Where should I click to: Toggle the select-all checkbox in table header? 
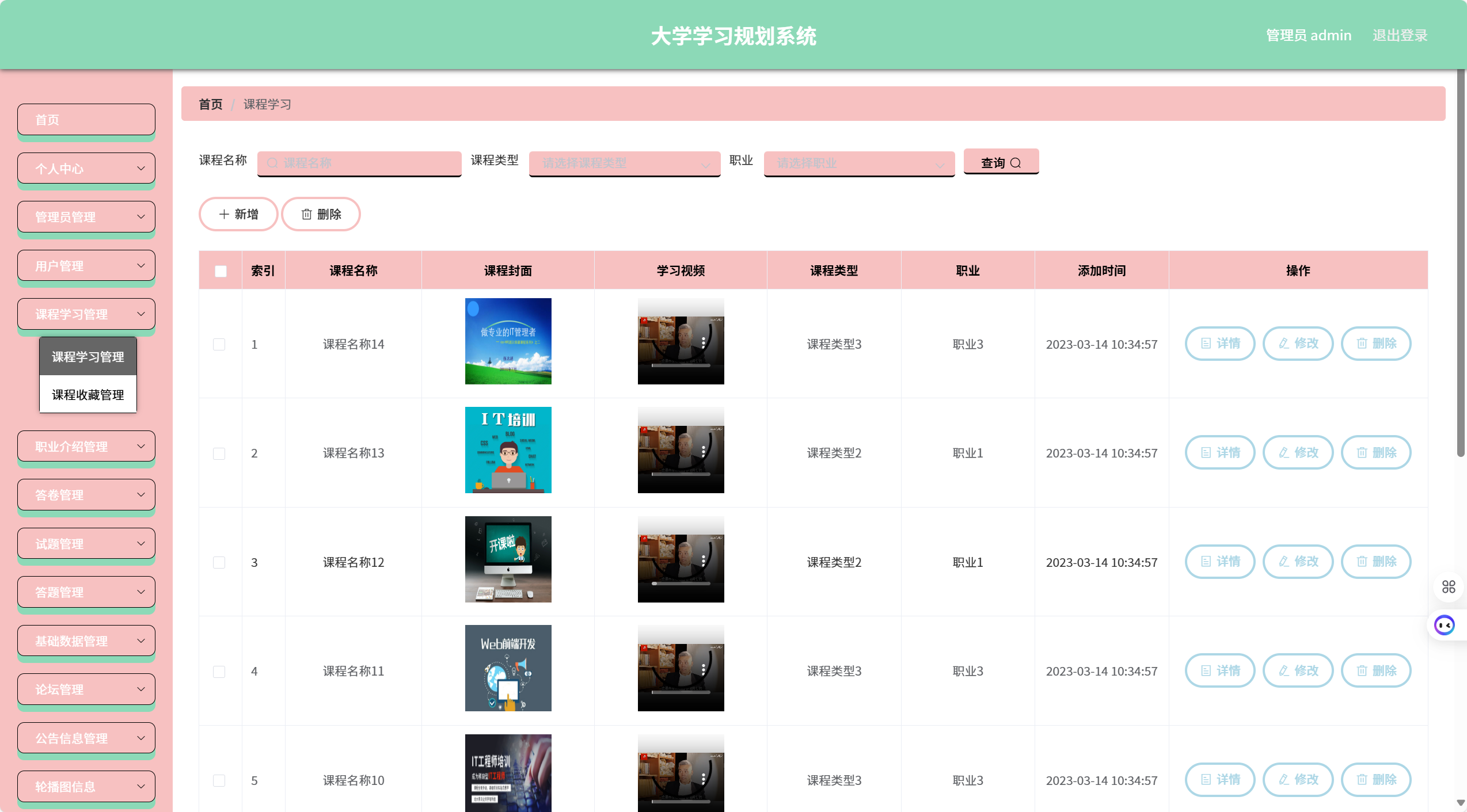pos(221,271)
